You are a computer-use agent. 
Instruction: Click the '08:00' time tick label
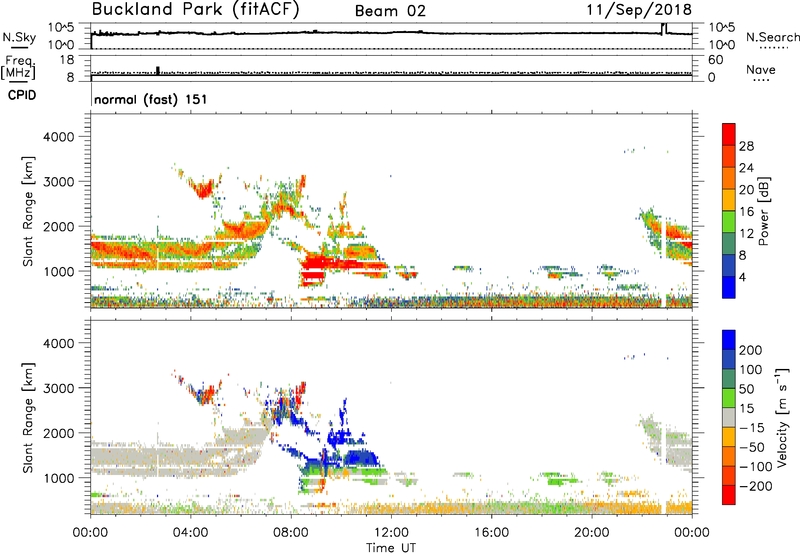tap(291, 533)
